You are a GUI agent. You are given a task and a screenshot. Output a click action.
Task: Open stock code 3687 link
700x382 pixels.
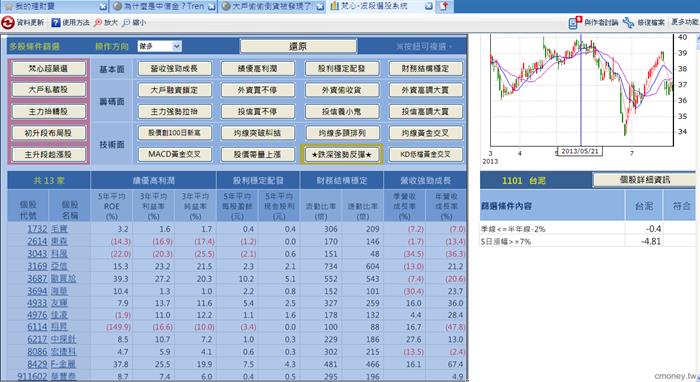[x=37, y=278]
